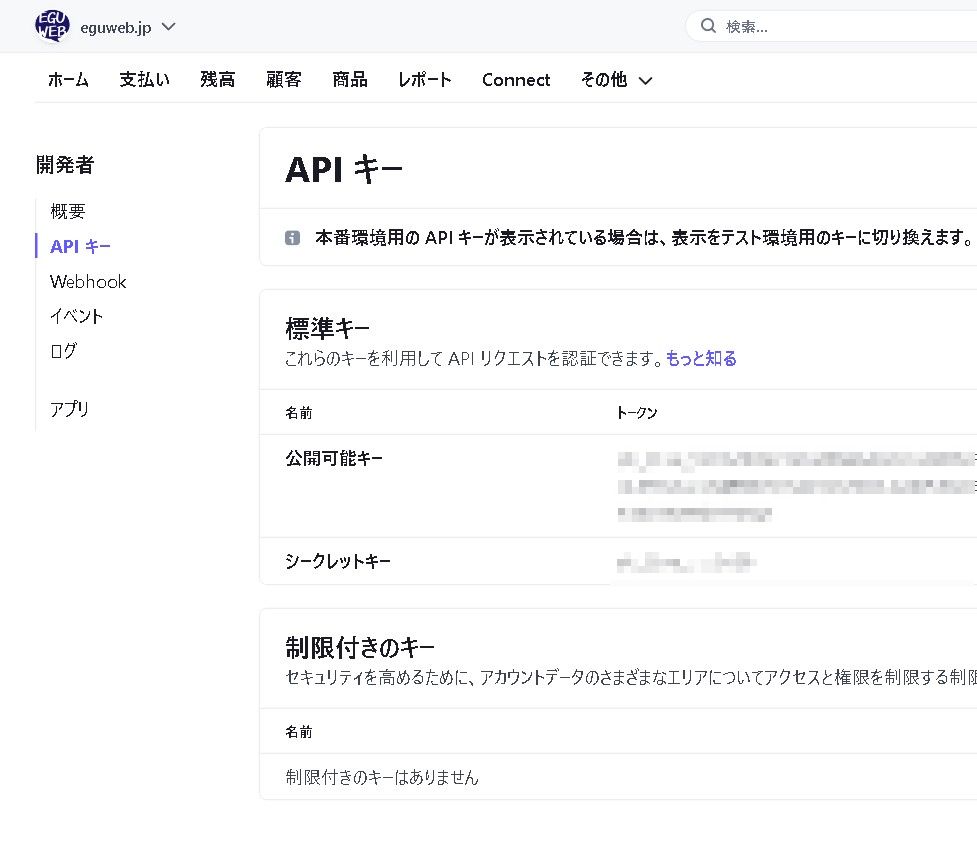Go to the ホーム tab
The height and width of the screenshot is (850, 977).
[x=68, y=80]
